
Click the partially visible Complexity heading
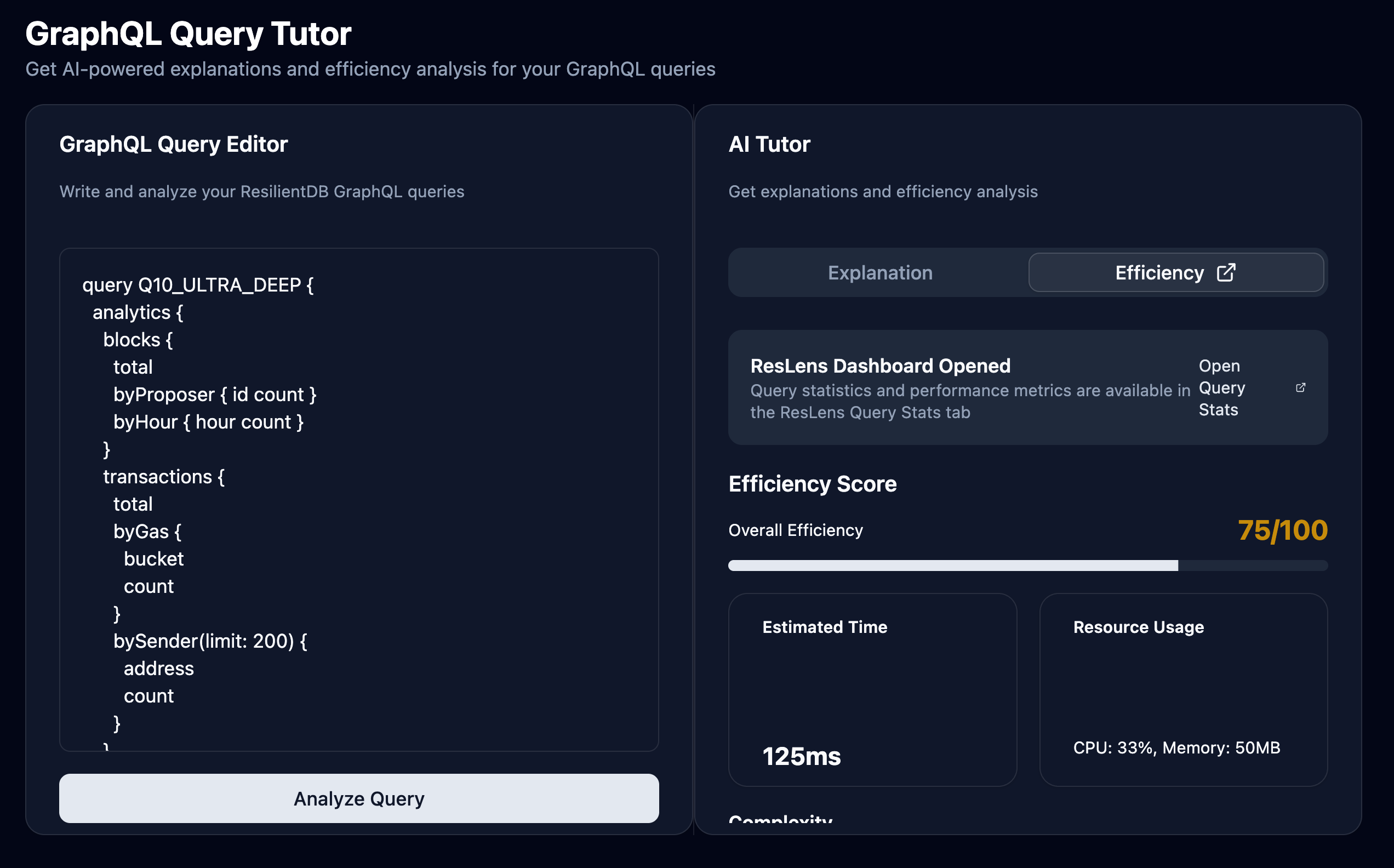pyautogui.click(x=780, y=819)
